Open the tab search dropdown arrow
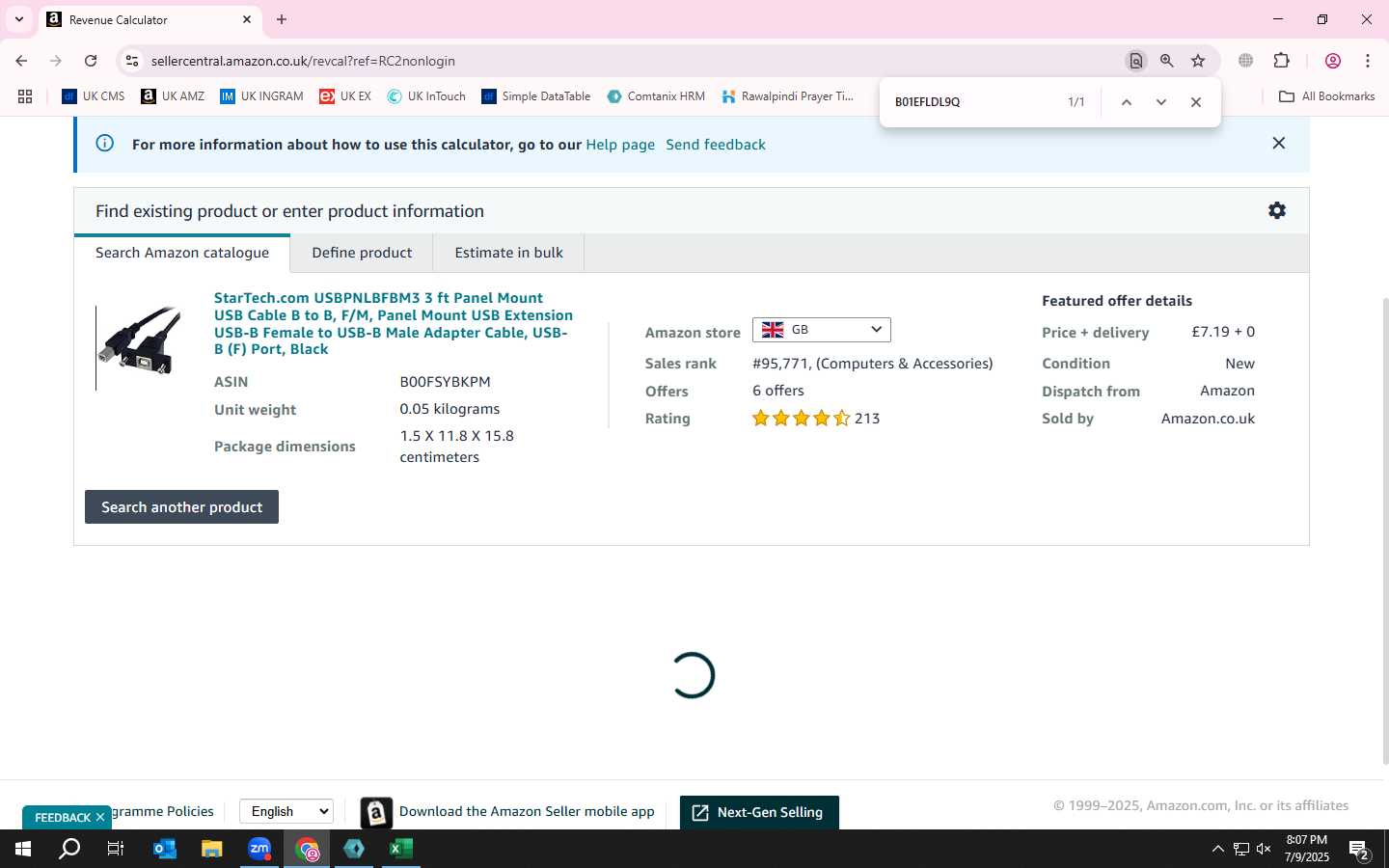This screenshot has height=868, width=1389. (18, 19)
